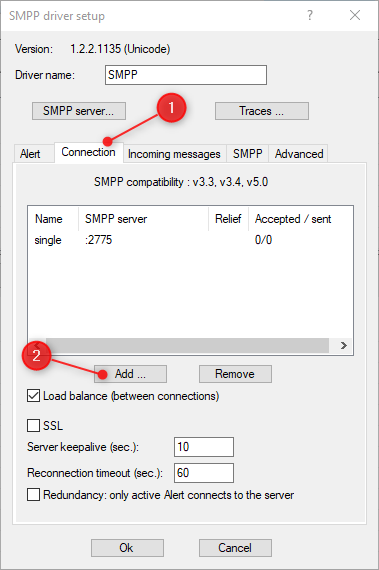379x570 pixels.
Task: Click the Relief column header
Action: (x=228, y=219)
